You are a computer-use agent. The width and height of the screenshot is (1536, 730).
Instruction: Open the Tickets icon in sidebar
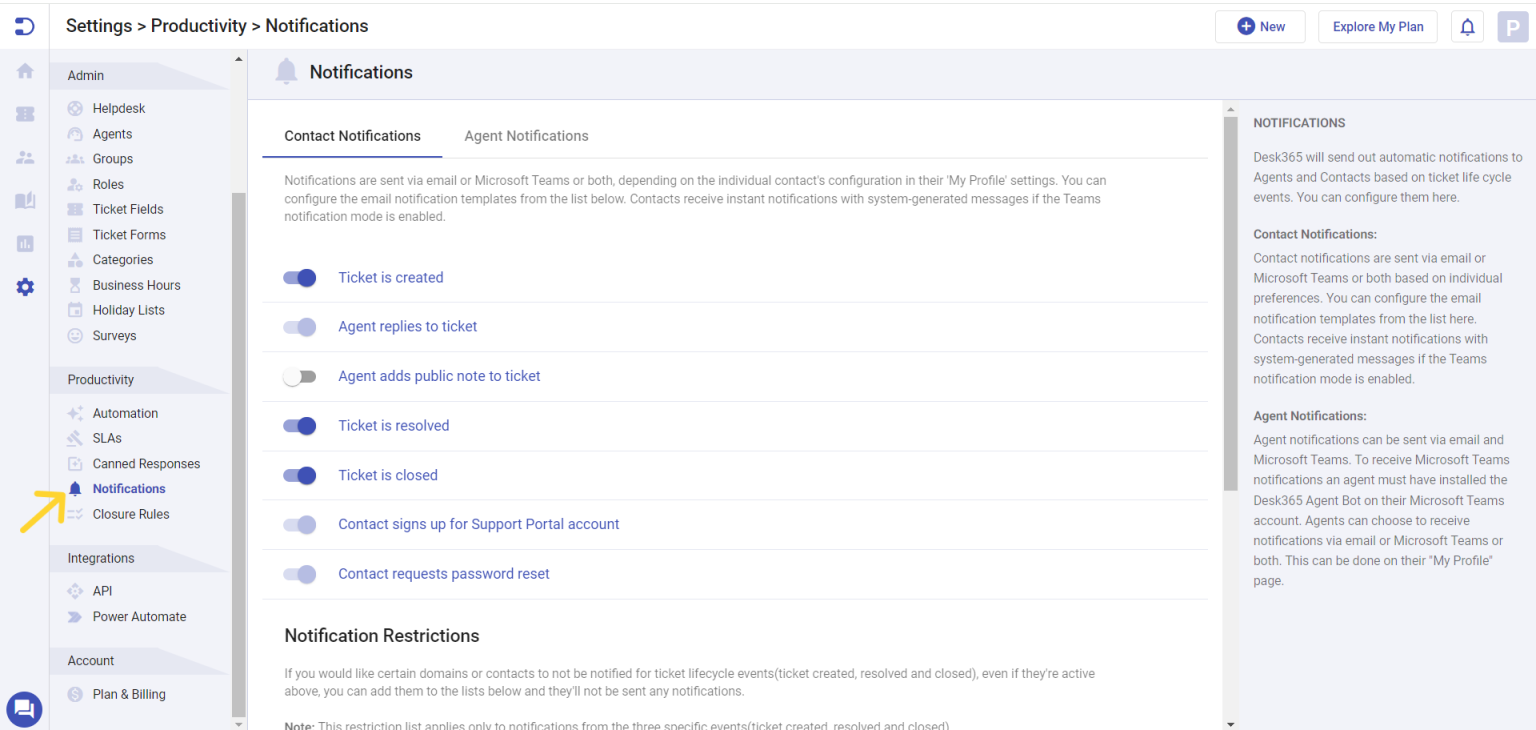point(24,114)
